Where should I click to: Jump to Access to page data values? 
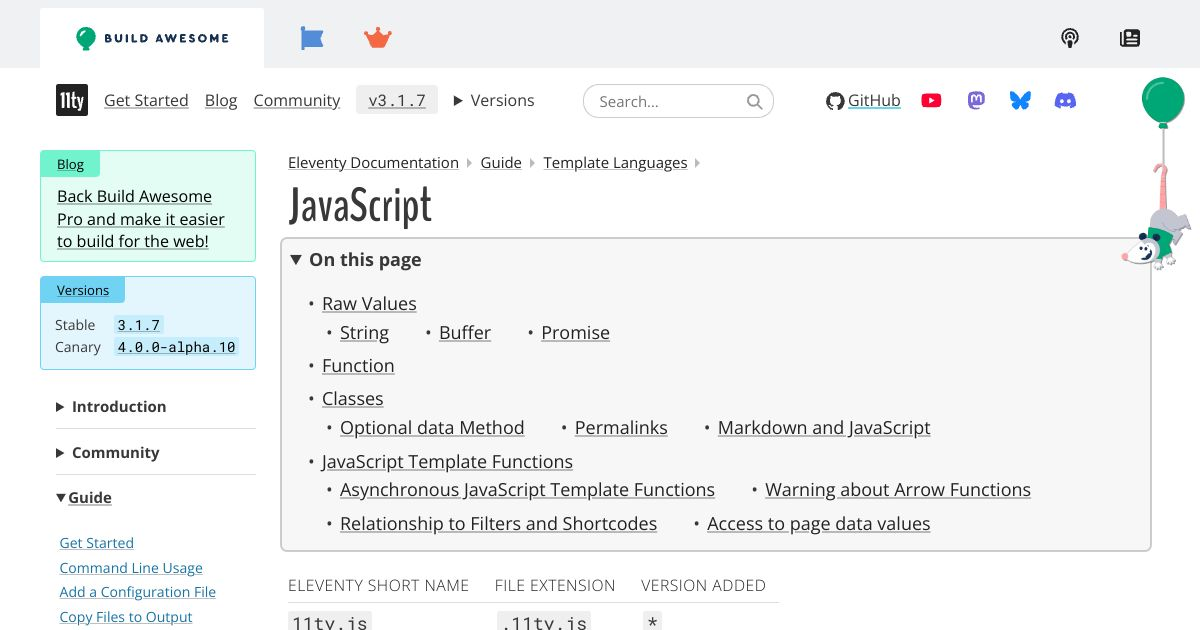[819, 523]
